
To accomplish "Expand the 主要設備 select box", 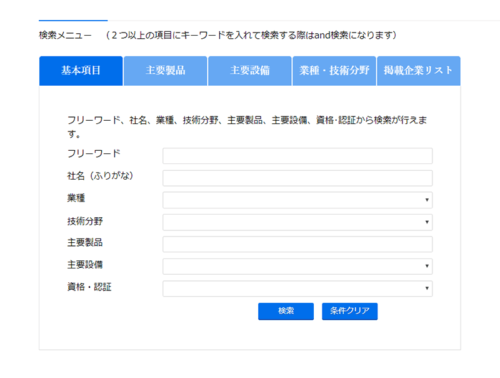I will tap(298, 266).
